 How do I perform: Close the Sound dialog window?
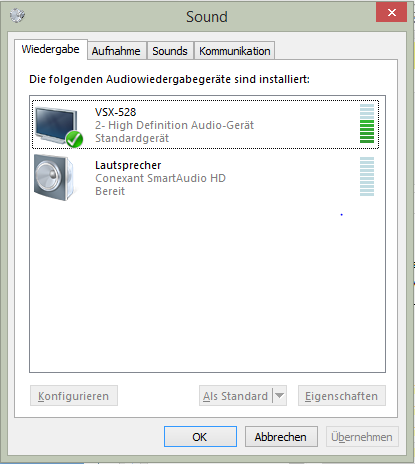click(391, 12)
